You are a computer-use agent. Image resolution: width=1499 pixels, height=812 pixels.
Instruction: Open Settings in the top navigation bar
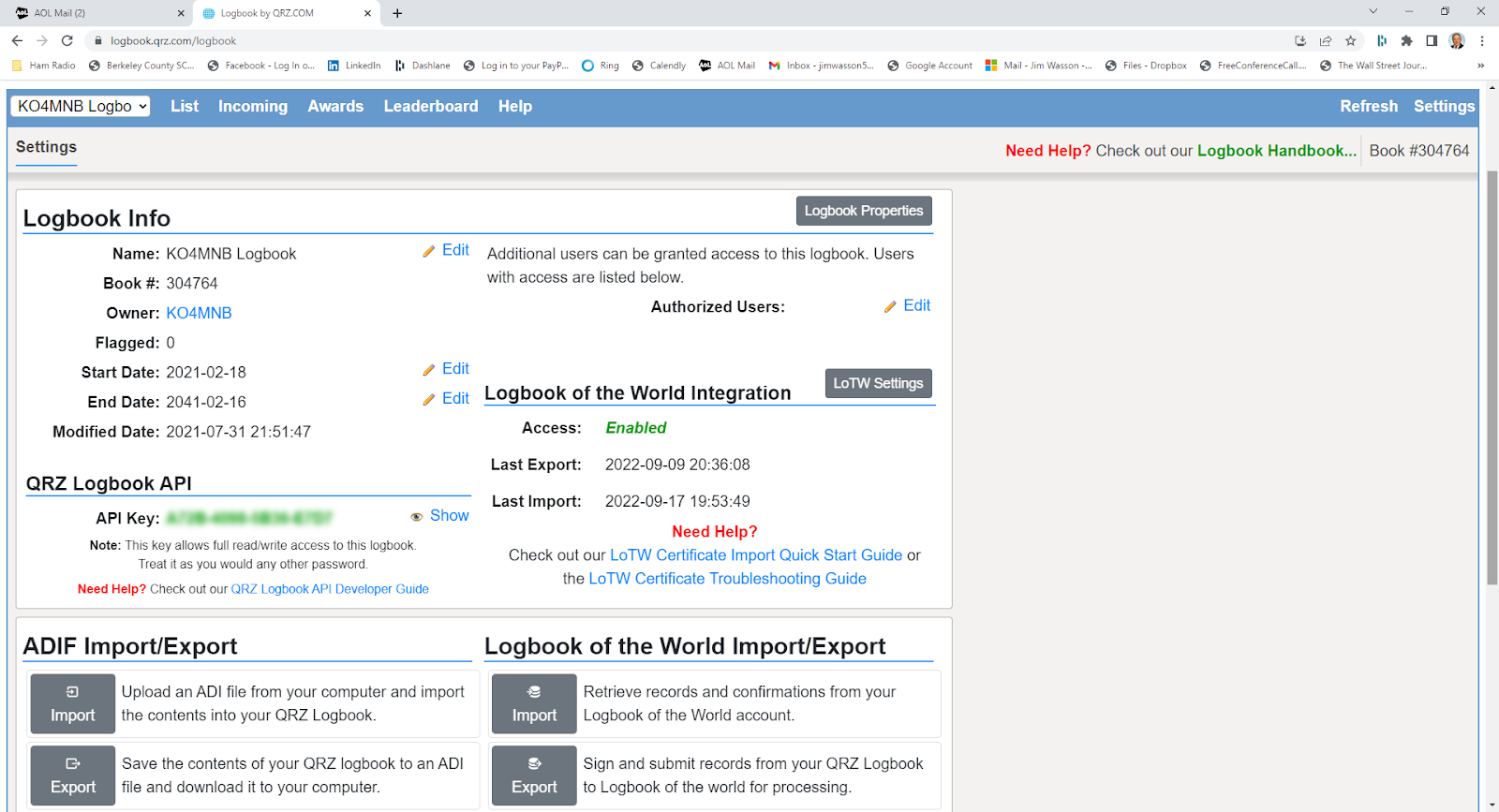pyautogui.click(x=1444, y=107)
